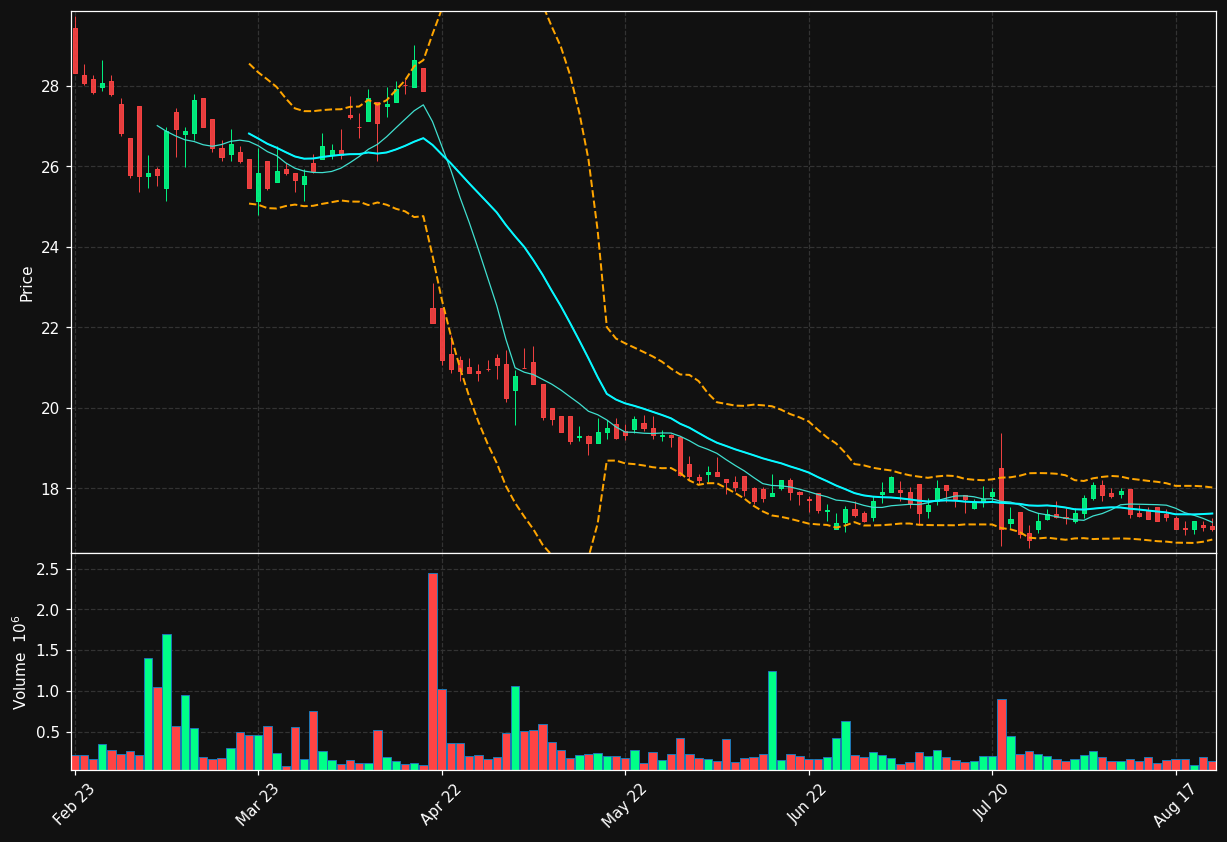Click the price axis tick label 28
Viewport: 1227px width, 842px height.
(50, 86)
